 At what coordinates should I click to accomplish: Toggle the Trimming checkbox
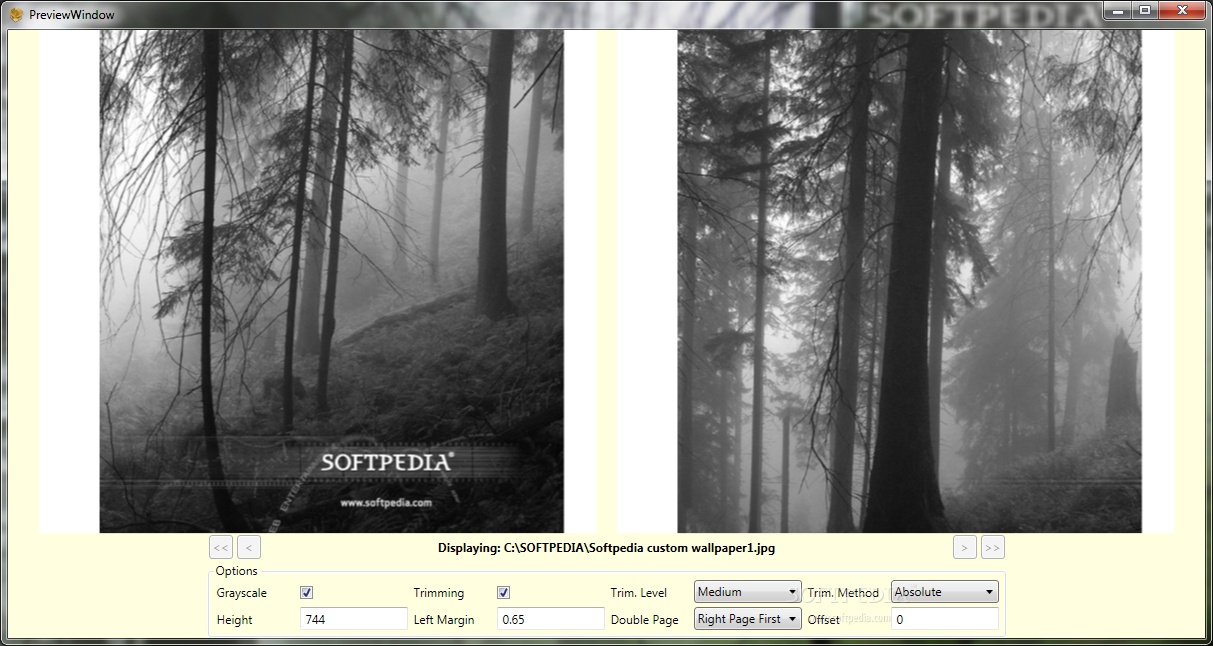pyautogui.click(x=504, y=592)
